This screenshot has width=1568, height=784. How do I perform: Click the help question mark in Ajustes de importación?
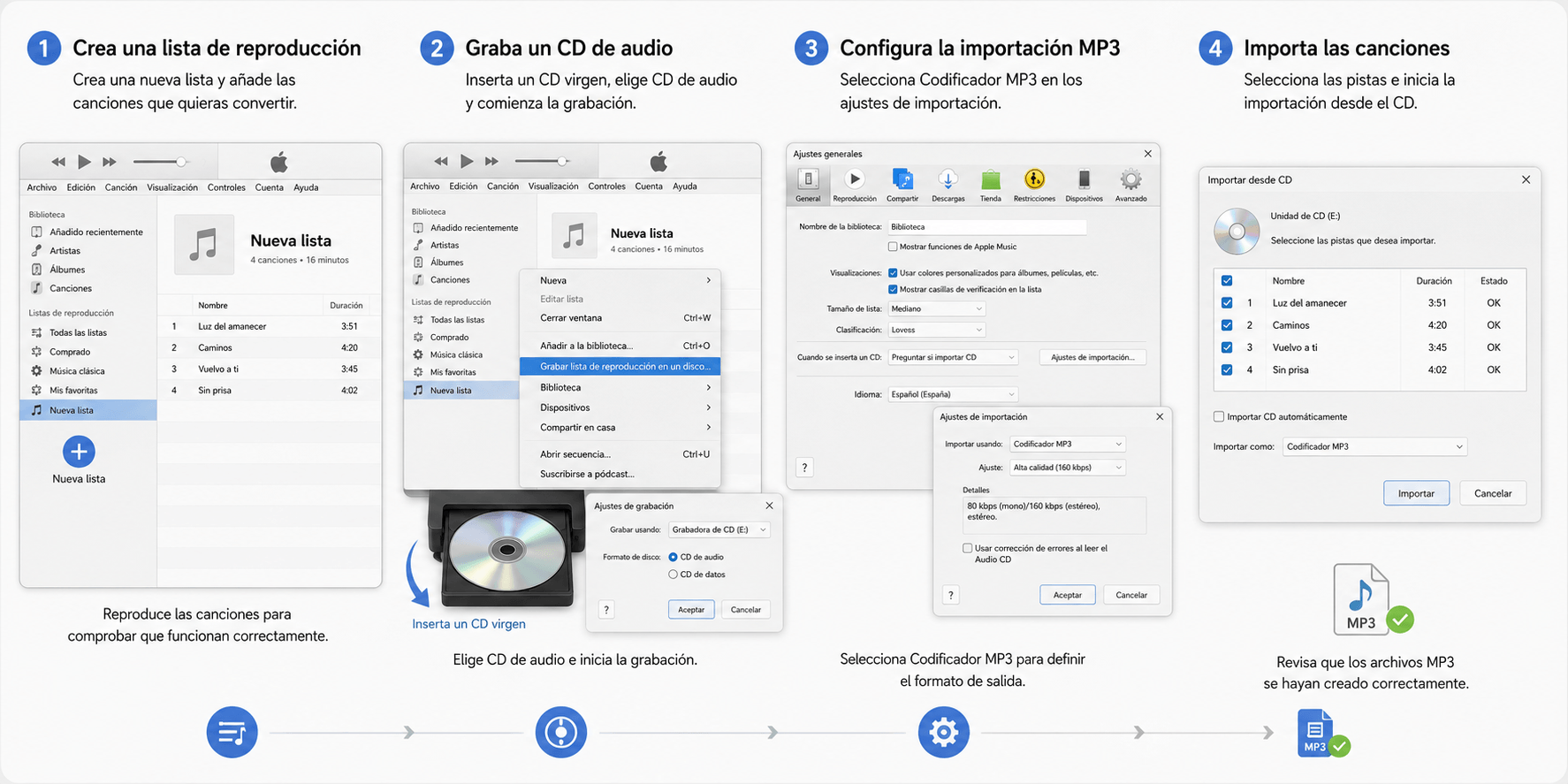pyautogui.click(x=951, y=595)
